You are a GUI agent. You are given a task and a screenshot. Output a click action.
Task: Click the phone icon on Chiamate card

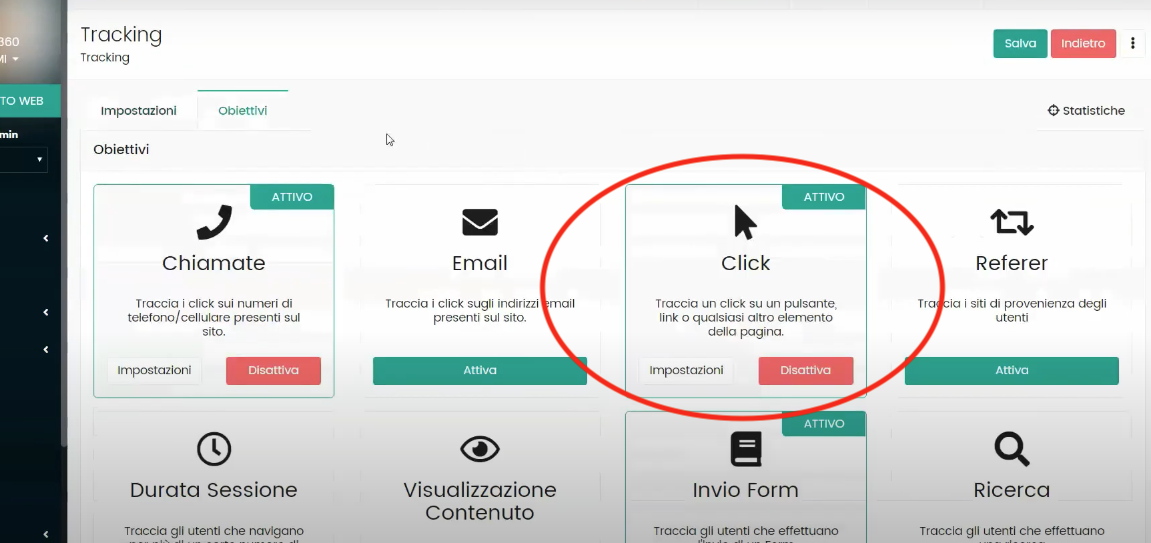[x=214, y=222]
